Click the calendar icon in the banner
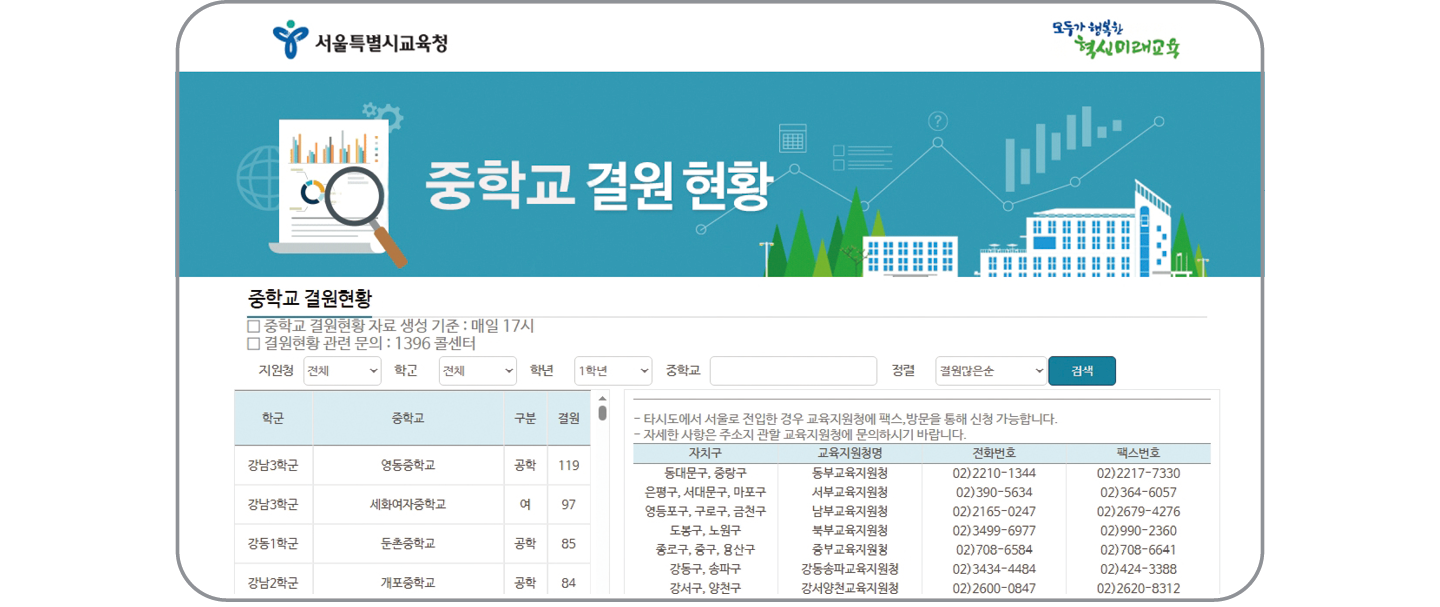 792,137
